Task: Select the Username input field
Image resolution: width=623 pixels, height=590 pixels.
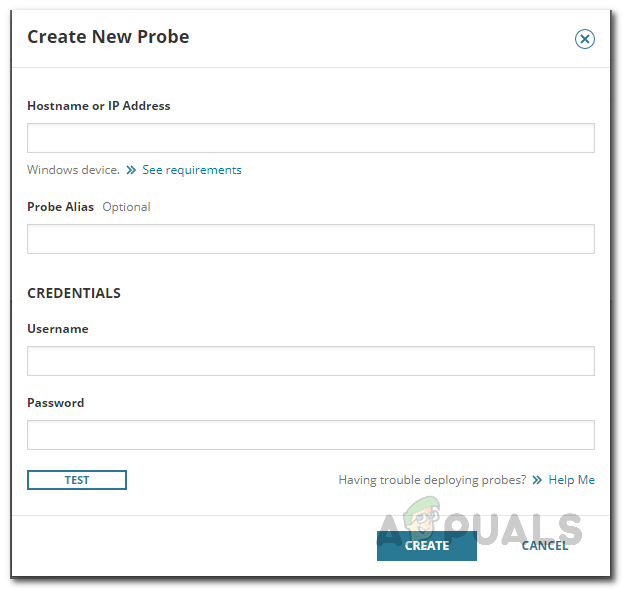Action: (x=310, y=361)
